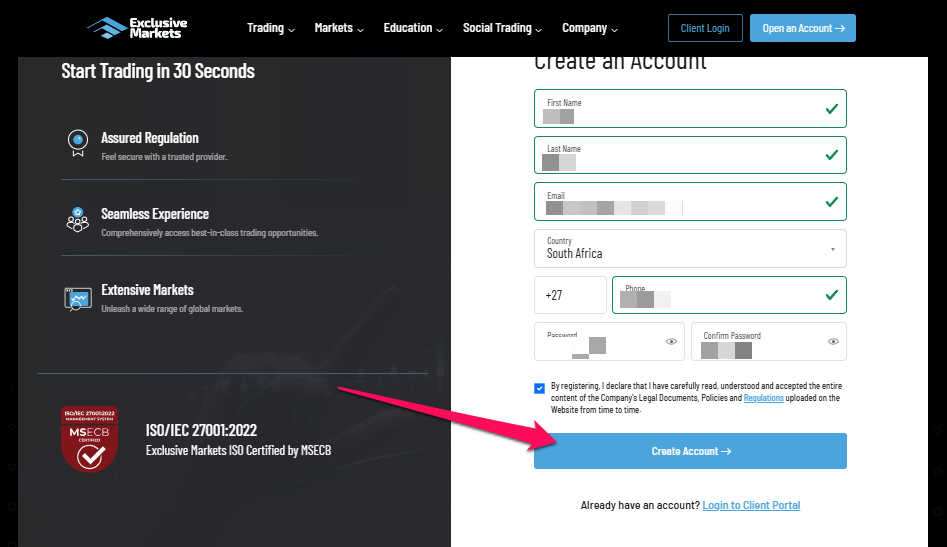Screen dimensions: 947x547
Task: Click the Assured Regulation heading
Action: pyautogui.click(x=150, y=138)
